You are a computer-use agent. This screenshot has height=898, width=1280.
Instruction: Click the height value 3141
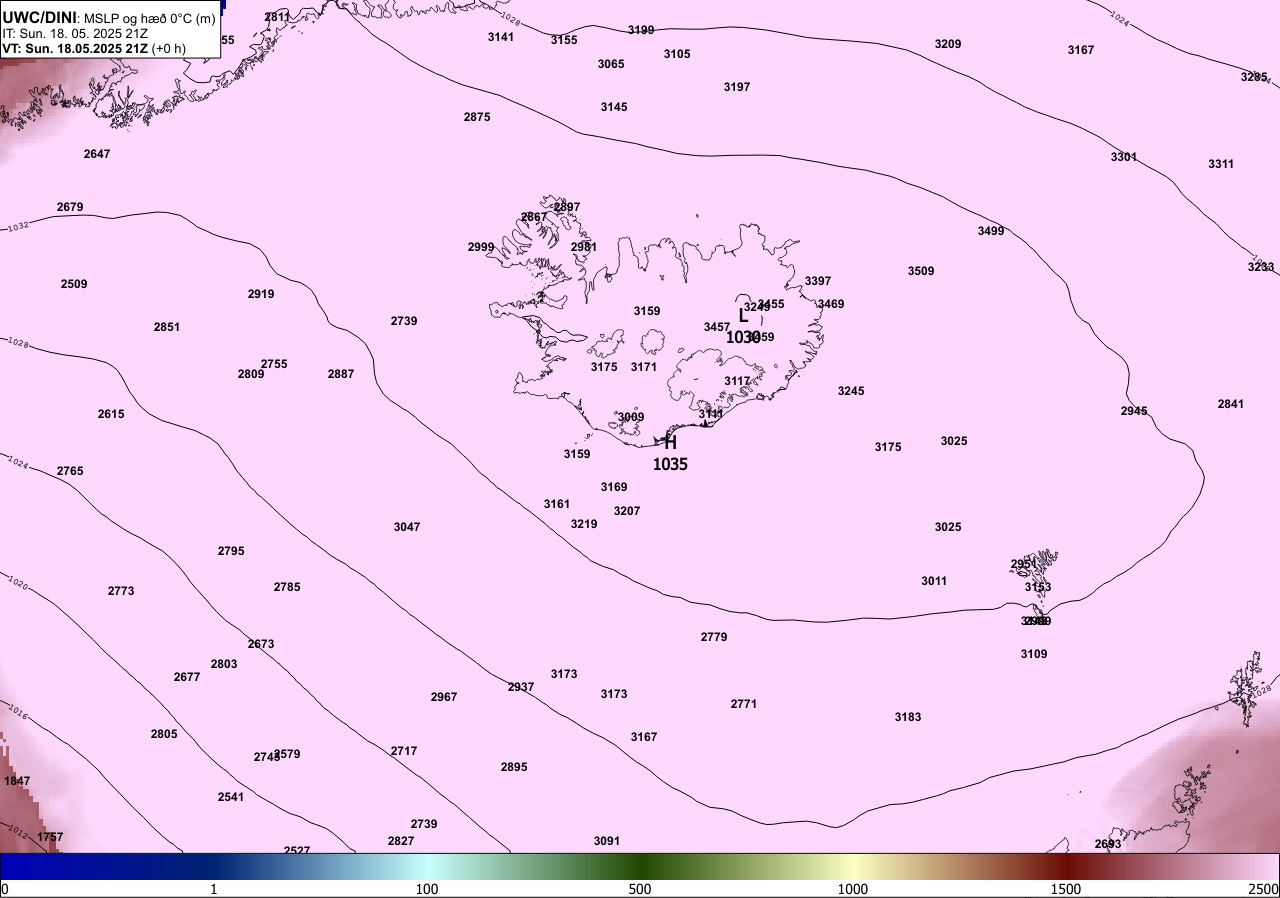[x=501, y=37]
